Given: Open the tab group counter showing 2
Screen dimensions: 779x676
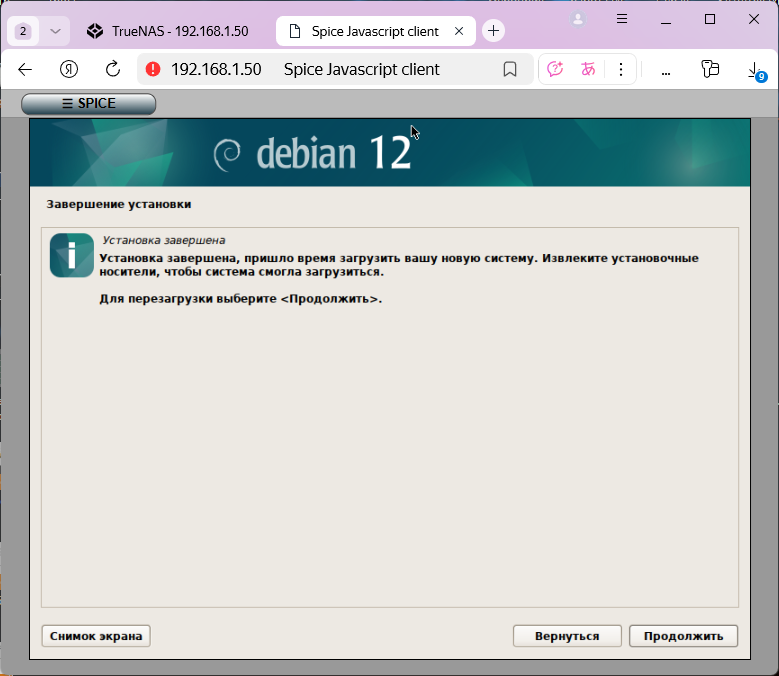Looking at the screenshot, I should pyautogui.click(x=23, y=31).
